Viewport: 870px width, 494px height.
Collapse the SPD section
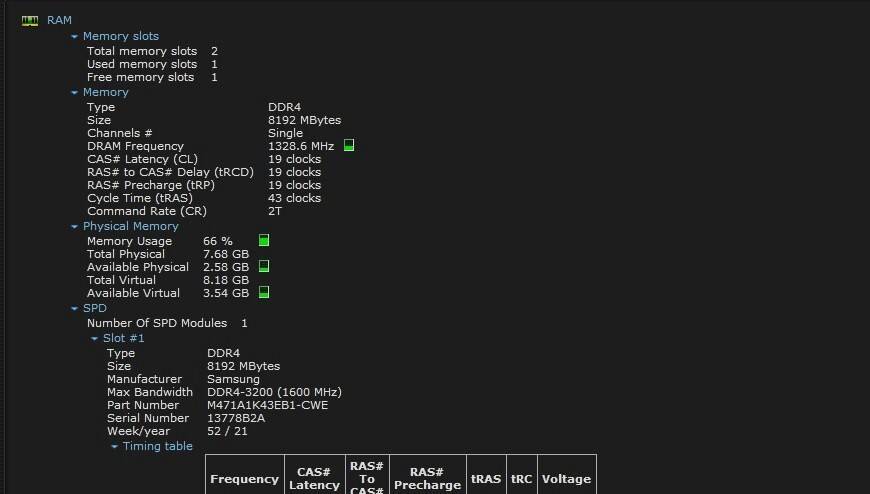pyautogui.click(x=74, y=309)
